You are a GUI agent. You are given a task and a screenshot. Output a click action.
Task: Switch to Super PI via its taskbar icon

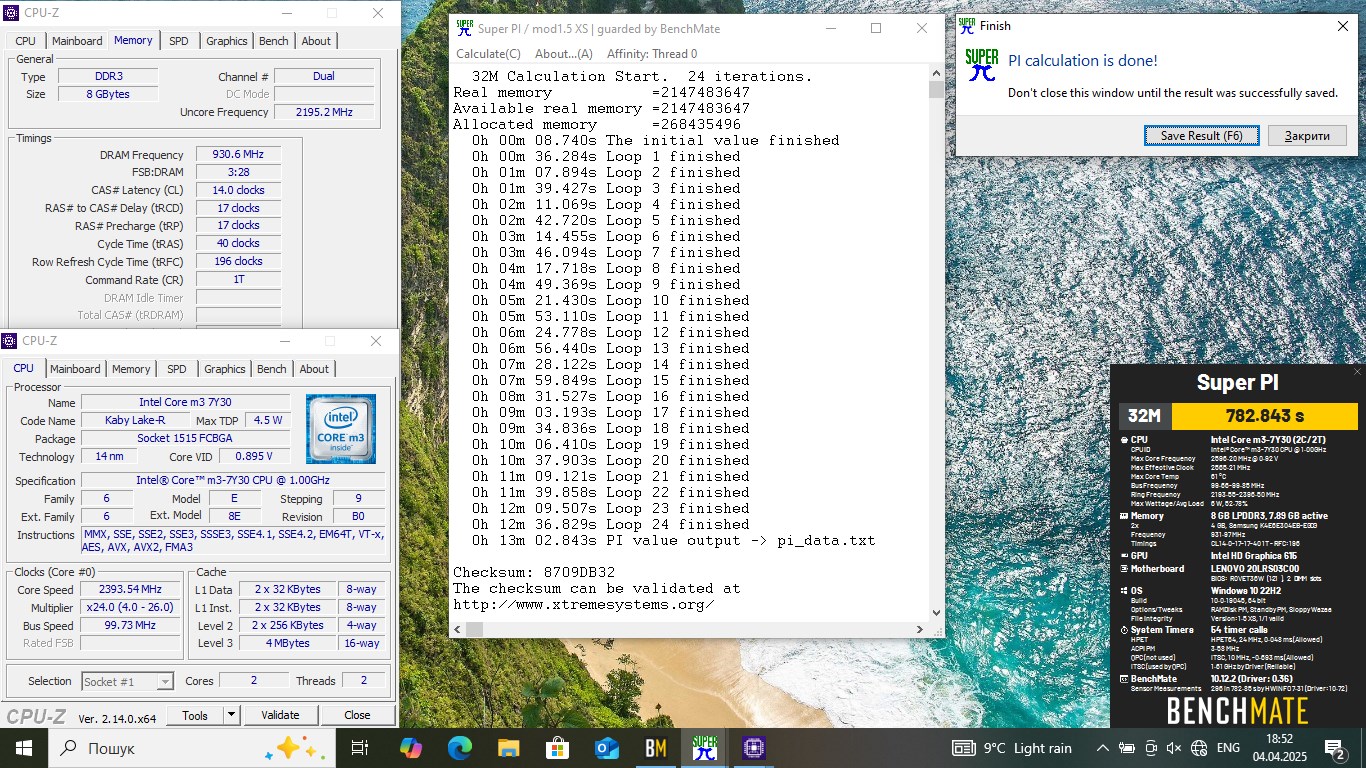coord(705,747)
